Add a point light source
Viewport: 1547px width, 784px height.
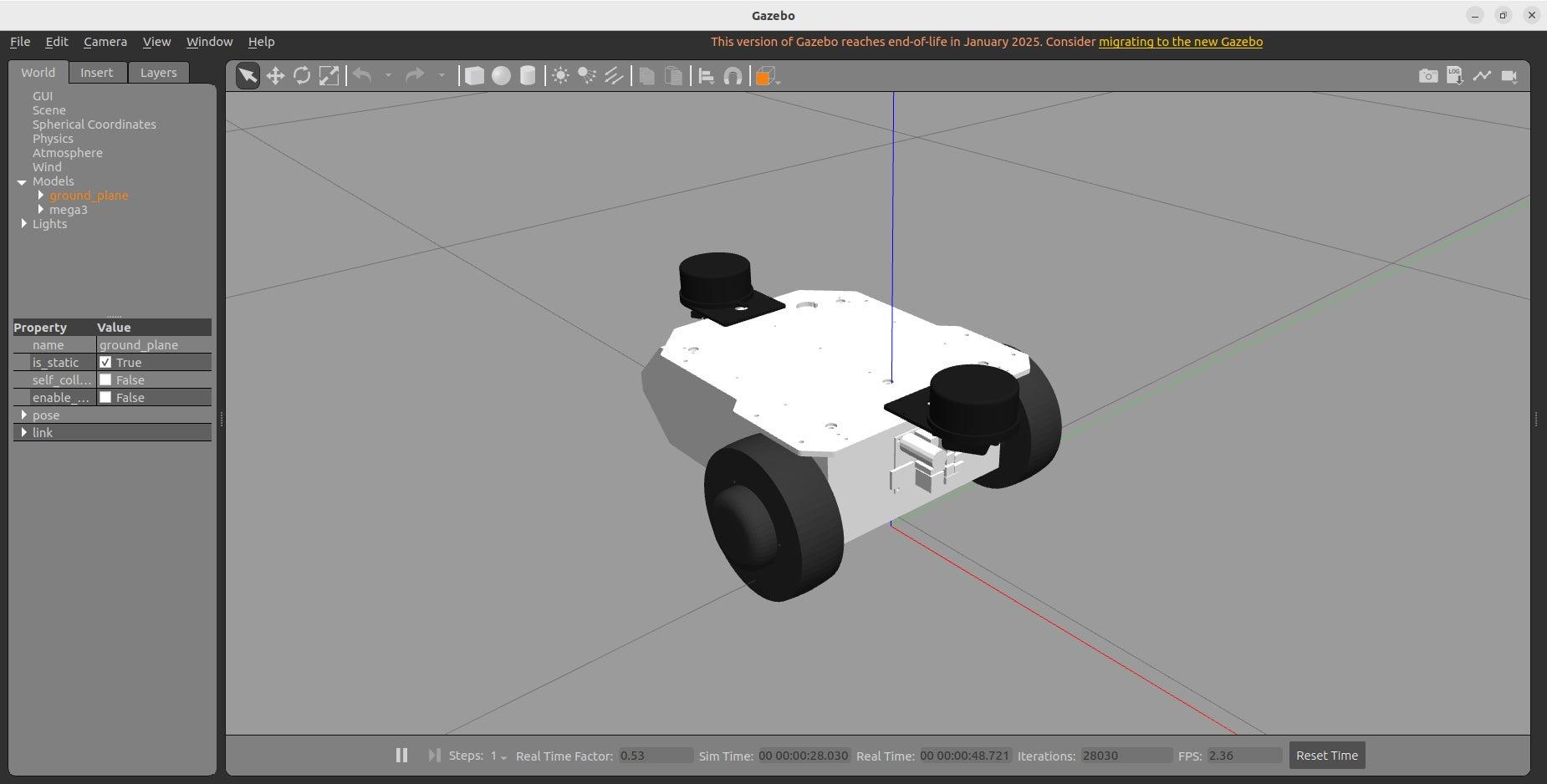(560, 76)
